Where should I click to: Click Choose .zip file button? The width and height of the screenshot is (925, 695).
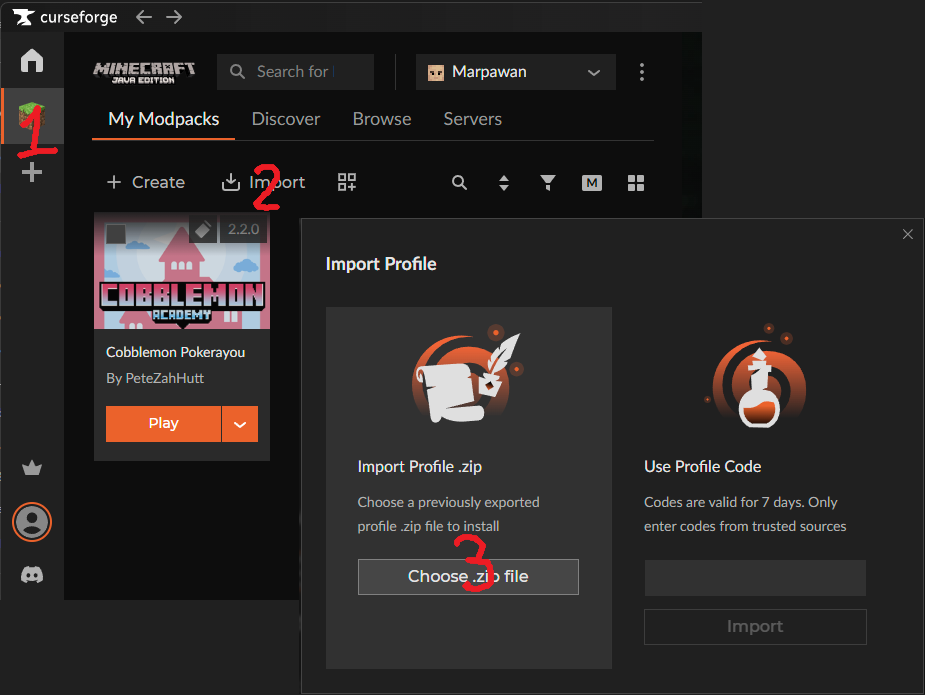[x=468, y=576]
